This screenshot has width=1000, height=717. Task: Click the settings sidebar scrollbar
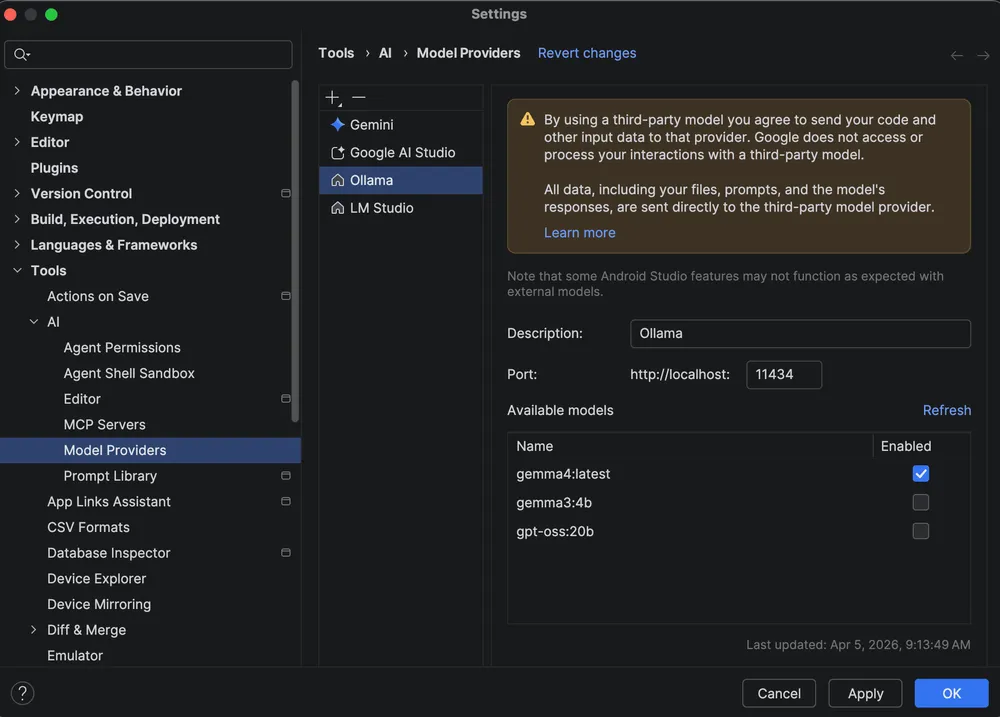click(x=295, y=250)
